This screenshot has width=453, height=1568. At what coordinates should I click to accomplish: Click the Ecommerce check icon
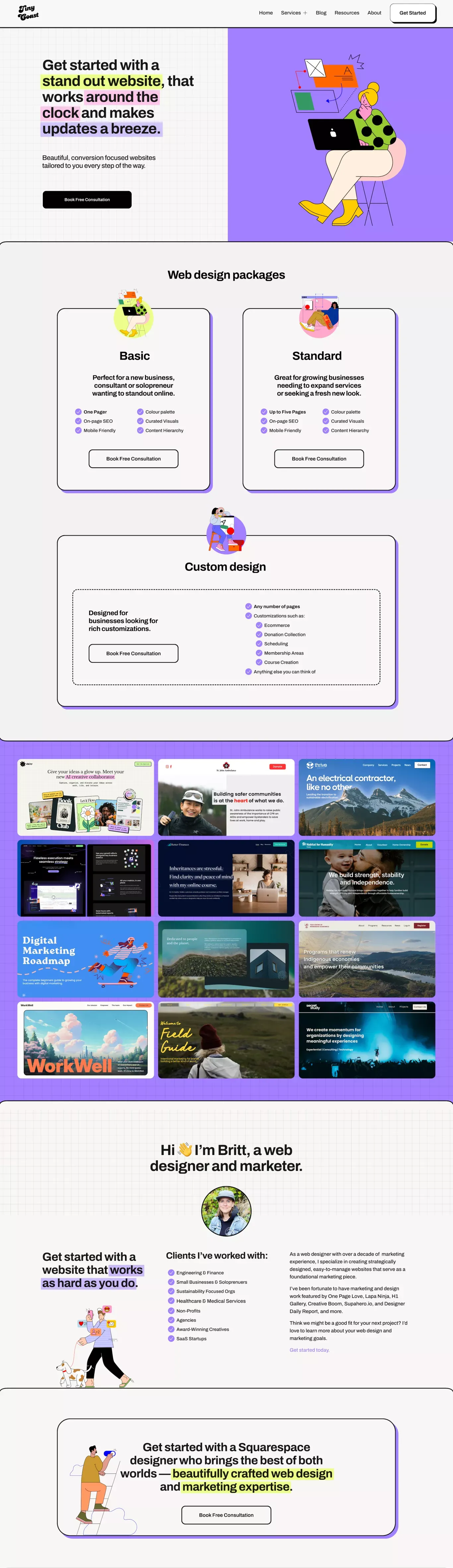pos(259,625)
